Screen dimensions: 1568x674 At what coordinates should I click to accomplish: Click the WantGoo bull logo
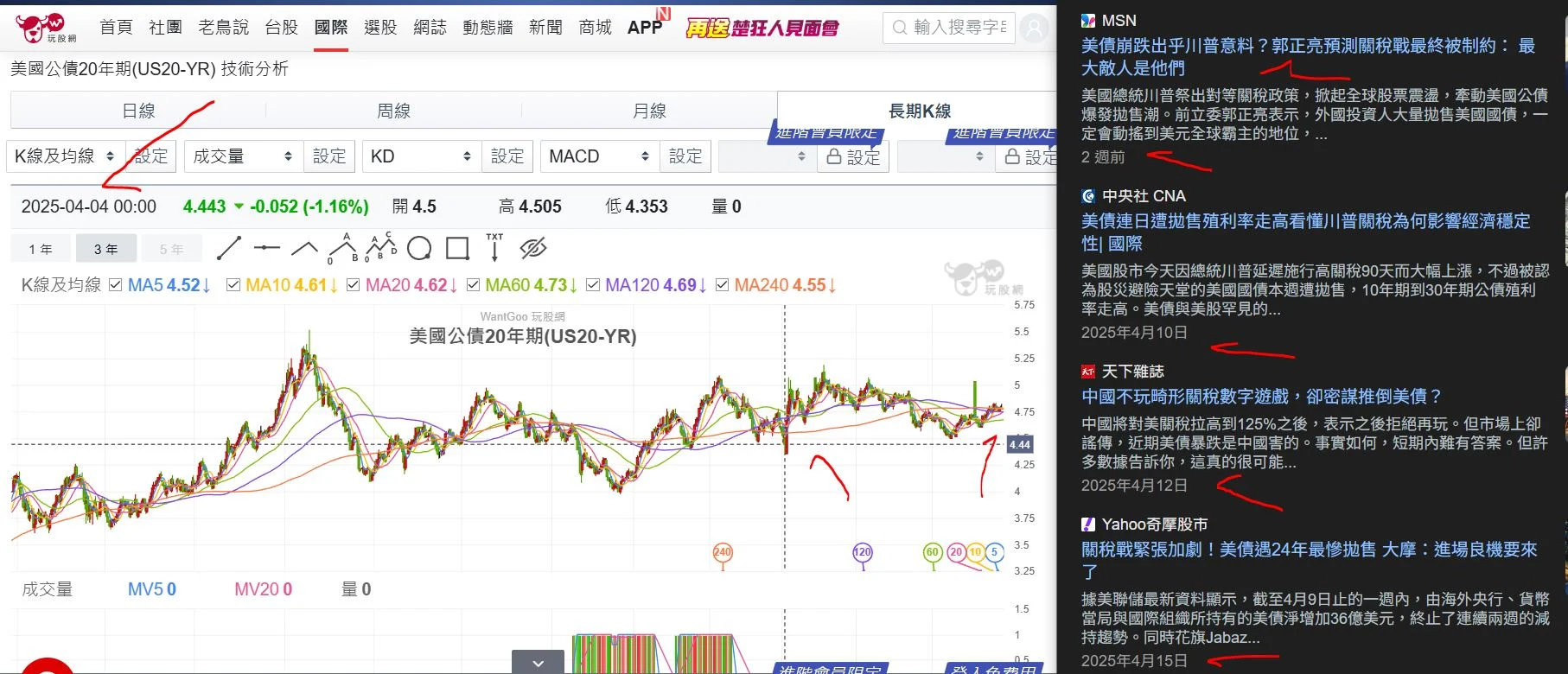tap(45, 28)
